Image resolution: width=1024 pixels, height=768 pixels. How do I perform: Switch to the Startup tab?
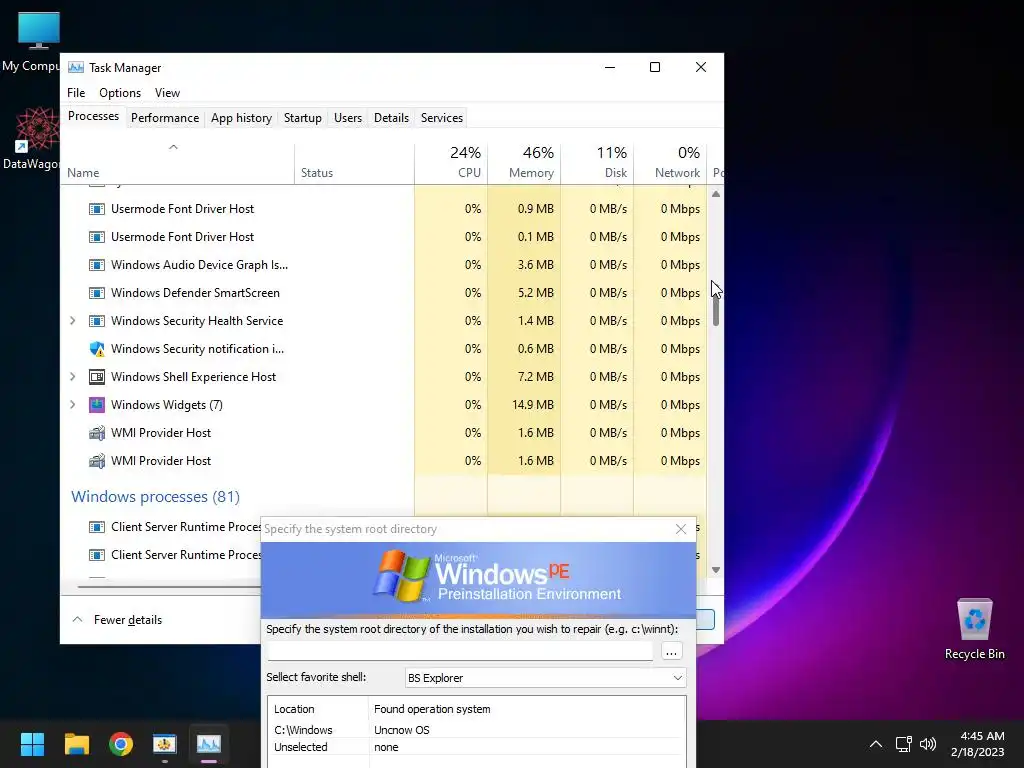302,118
